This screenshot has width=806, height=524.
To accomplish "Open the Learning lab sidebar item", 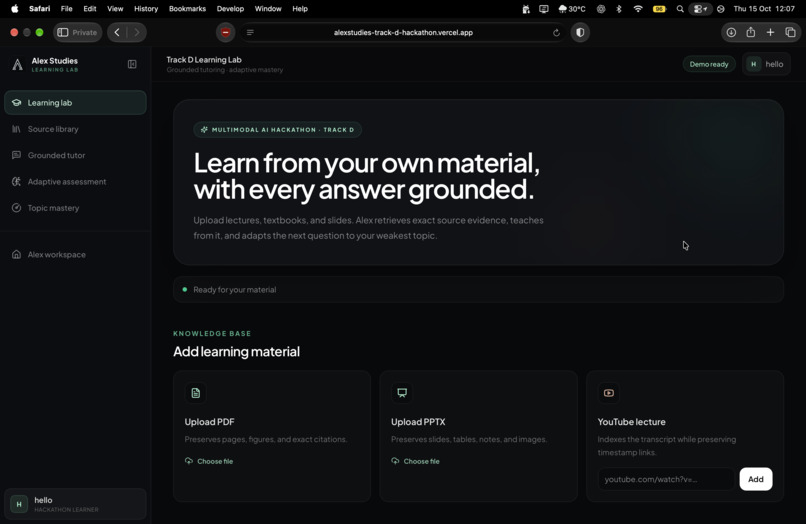I will tap(75, 102).
